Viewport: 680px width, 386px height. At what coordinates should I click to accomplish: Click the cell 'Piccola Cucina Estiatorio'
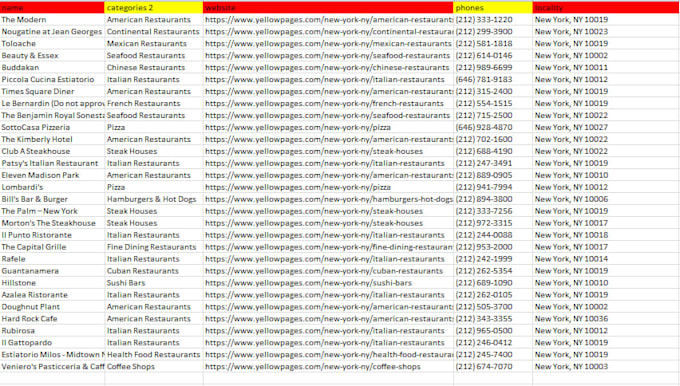tap(52, 79)
